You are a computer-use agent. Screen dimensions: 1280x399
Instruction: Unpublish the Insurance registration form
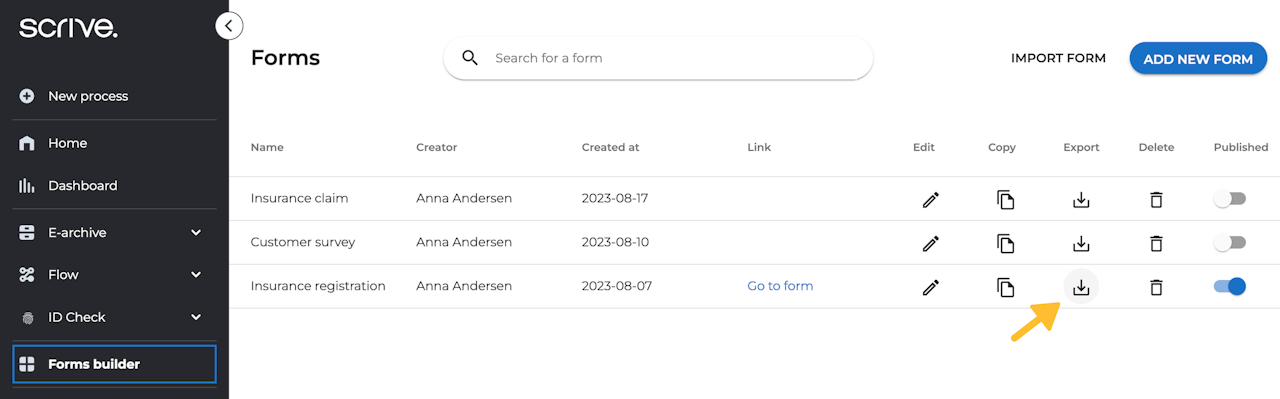[1230, 287]
